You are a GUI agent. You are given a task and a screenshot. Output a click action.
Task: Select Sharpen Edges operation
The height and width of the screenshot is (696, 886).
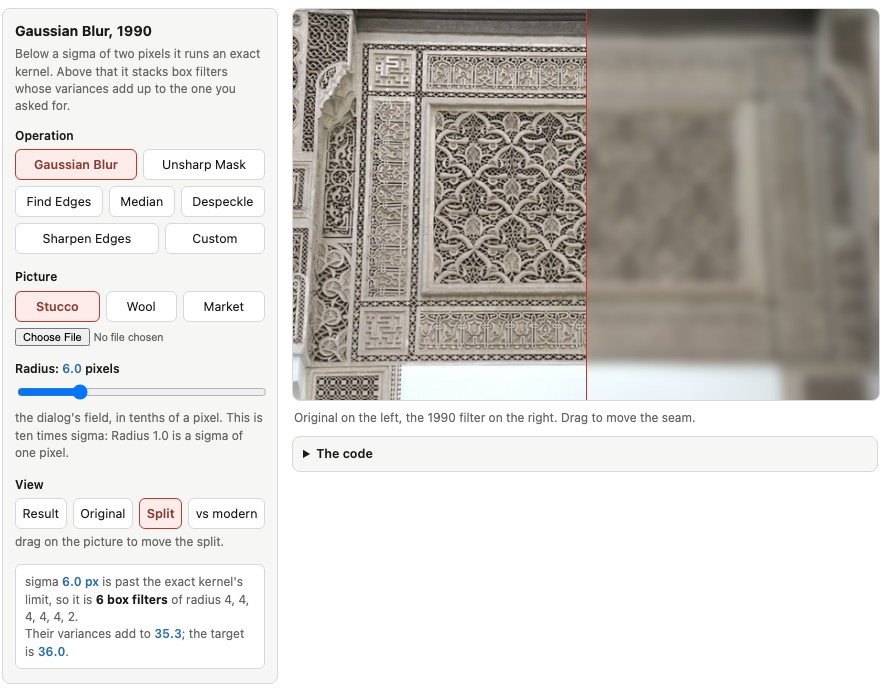86,238
